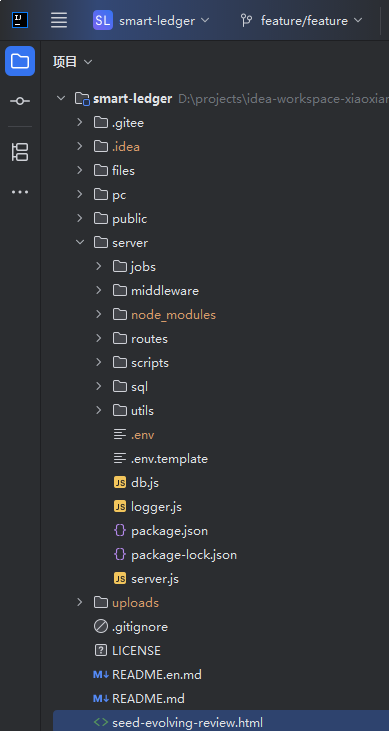Expand the routes folder
Image resolution: width=389 pixels, height=731 pixels.
click(x=98, y=338)
